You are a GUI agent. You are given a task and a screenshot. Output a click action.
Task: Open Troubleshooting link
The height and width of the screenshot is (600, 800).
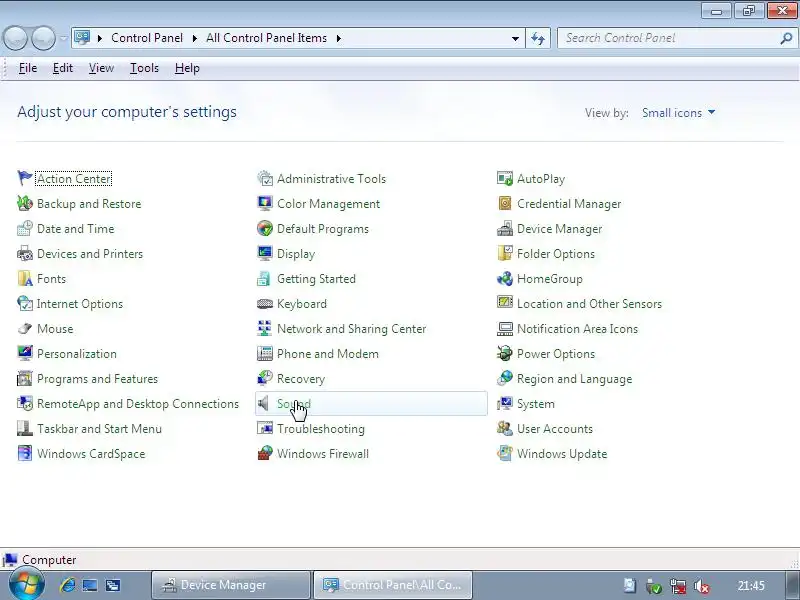320,429
